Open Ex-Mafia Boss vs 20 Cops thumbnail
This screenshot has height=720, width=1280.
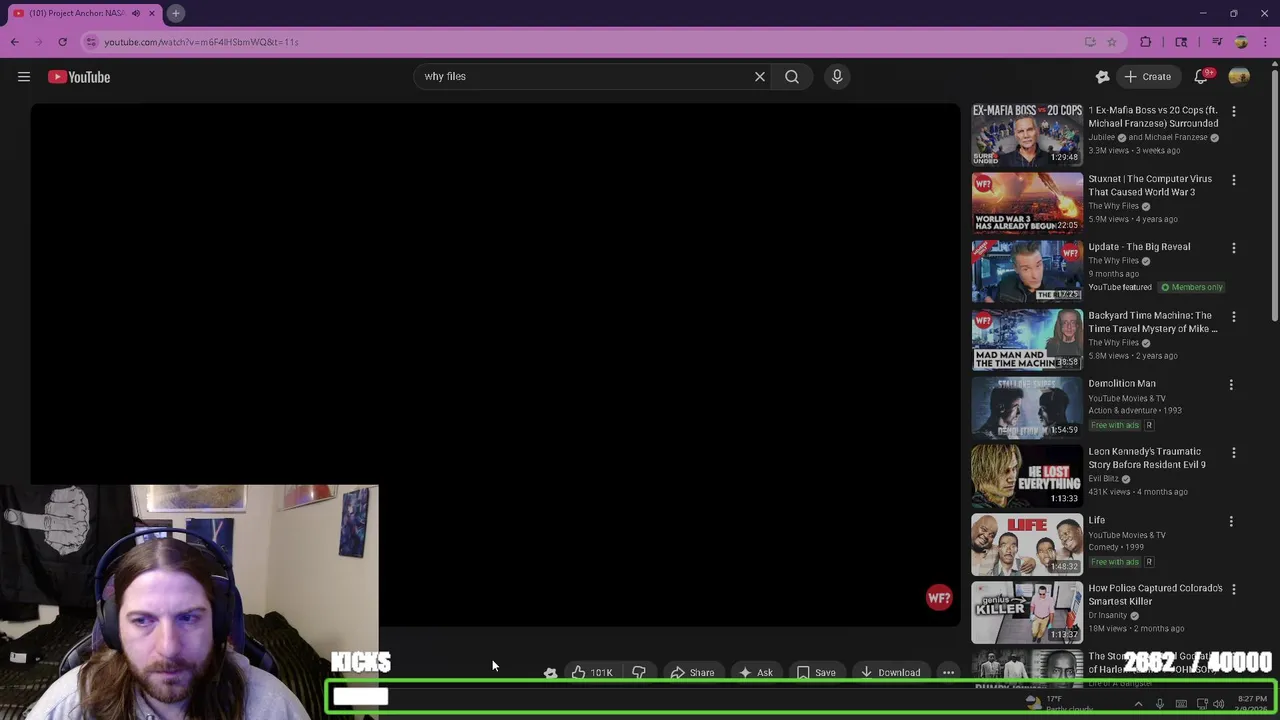coord(1027,134)
